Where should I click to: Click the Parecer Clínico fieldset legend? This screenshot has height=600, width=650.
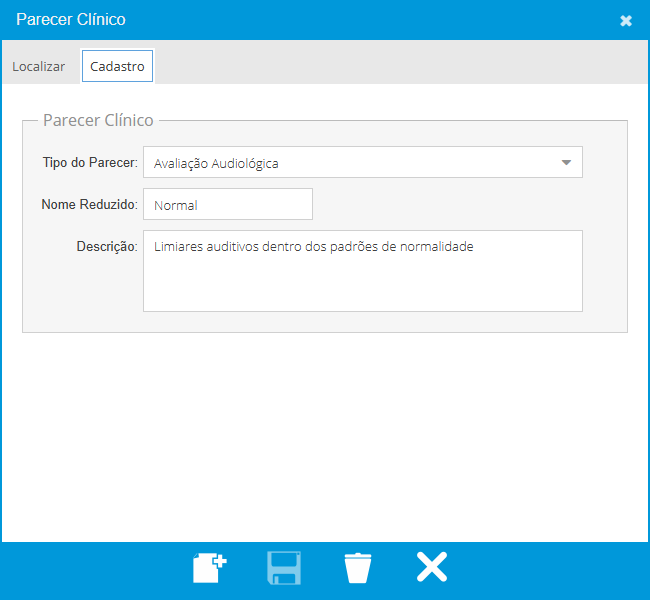pos(98,120)
